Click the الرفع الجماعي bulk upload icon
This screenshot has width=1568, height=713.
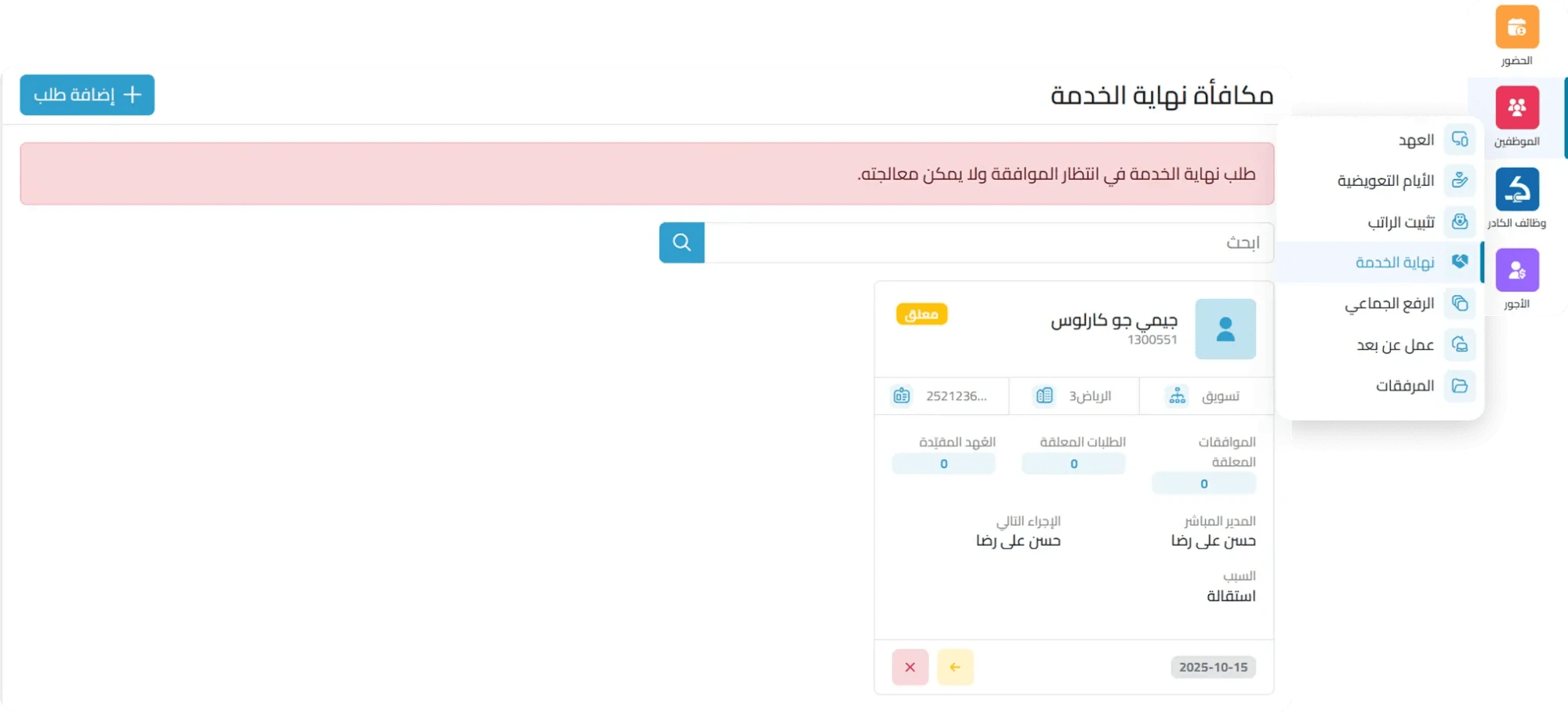coord(1459,304)
